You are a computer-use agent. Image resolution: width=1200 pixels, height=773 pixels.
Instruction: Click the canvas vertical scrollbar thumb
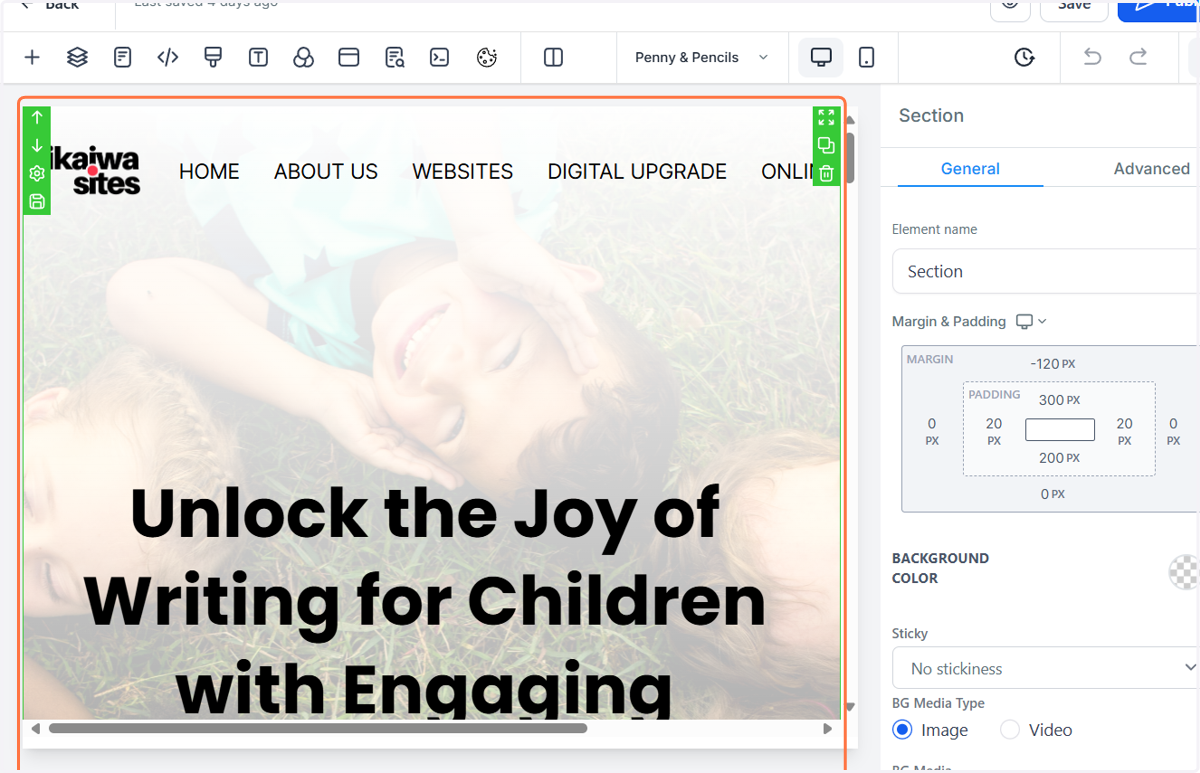850,156
